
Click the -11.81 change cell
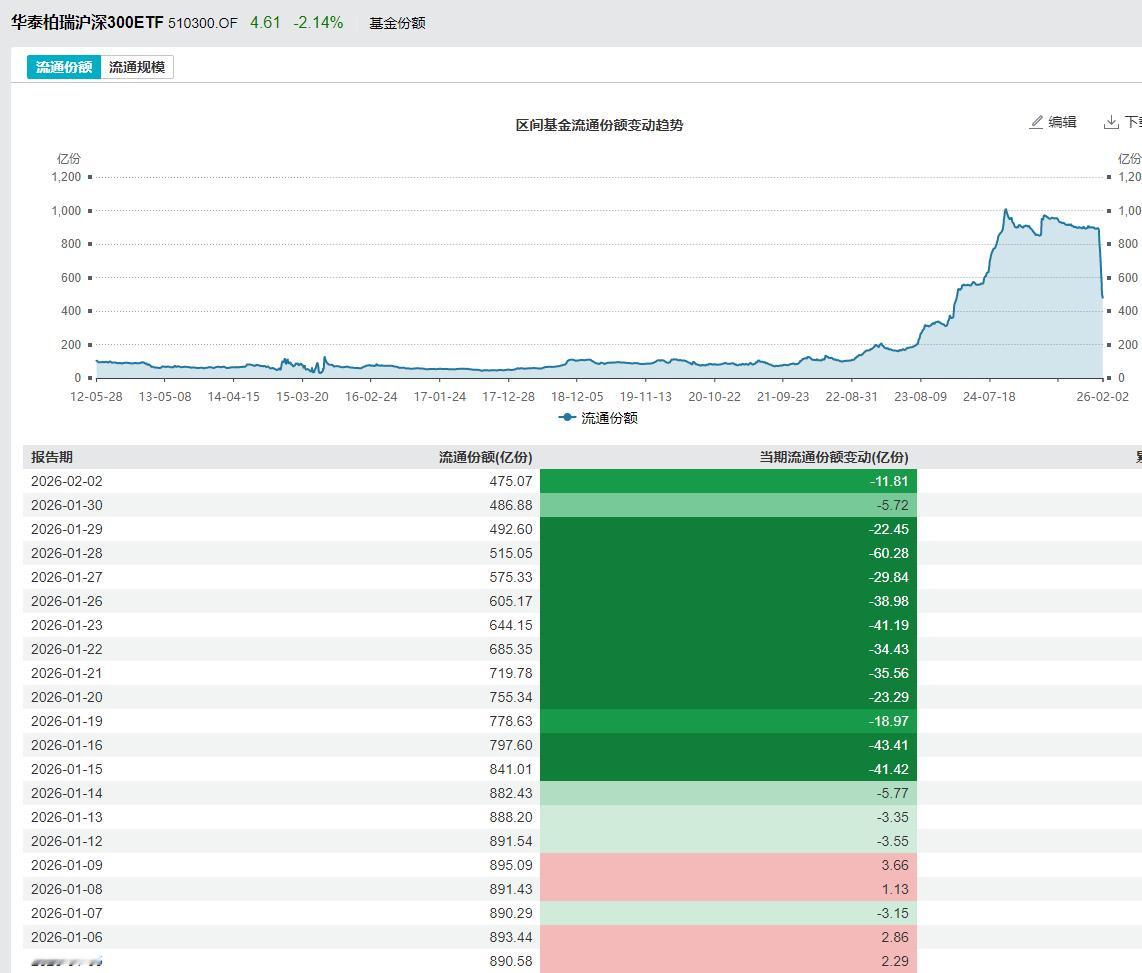coord(728,481)
